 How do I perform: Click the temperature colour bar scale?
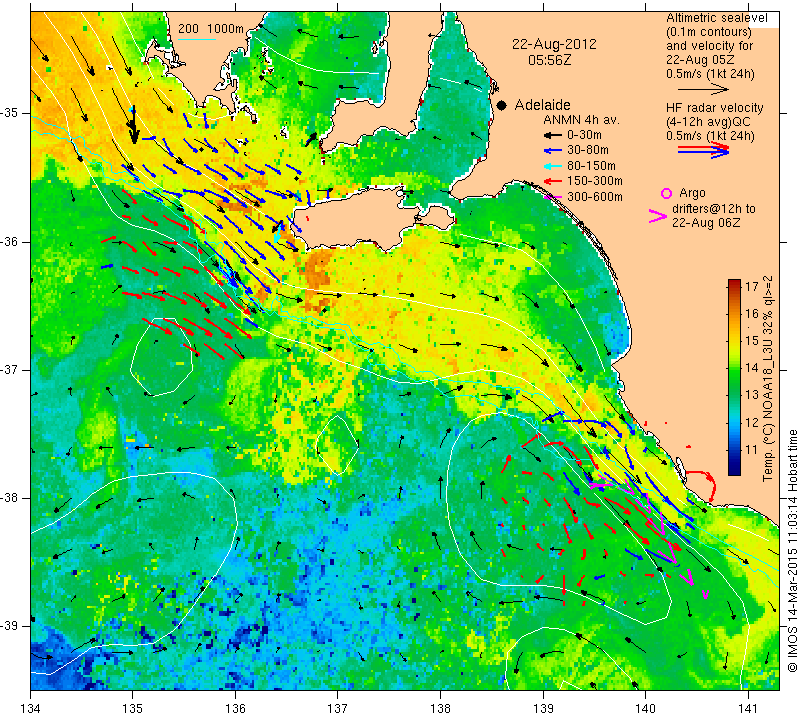pyautogui.click(x=734, y=378)
